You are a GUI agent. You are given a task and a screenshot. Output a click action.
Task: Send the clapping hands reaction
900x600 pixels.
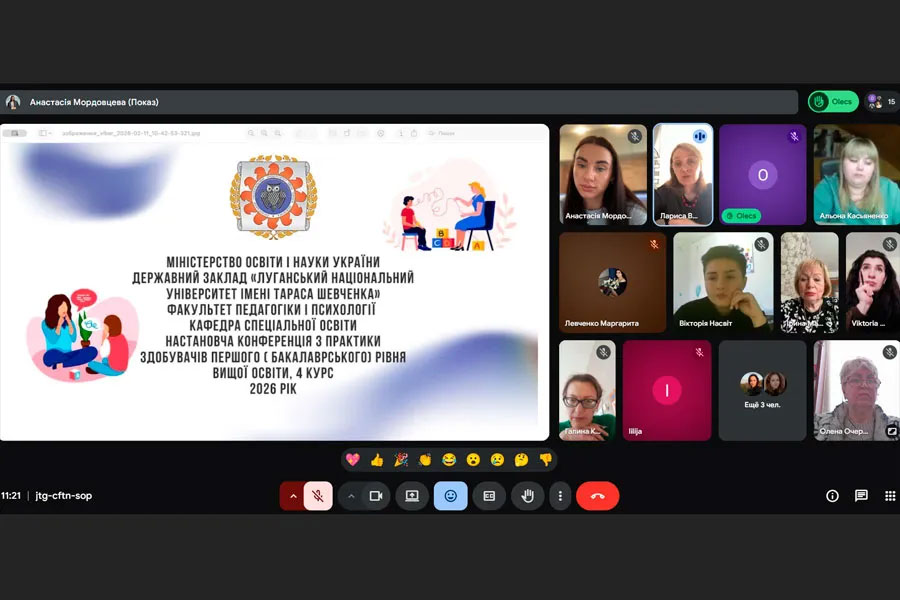tap(425, 459)
